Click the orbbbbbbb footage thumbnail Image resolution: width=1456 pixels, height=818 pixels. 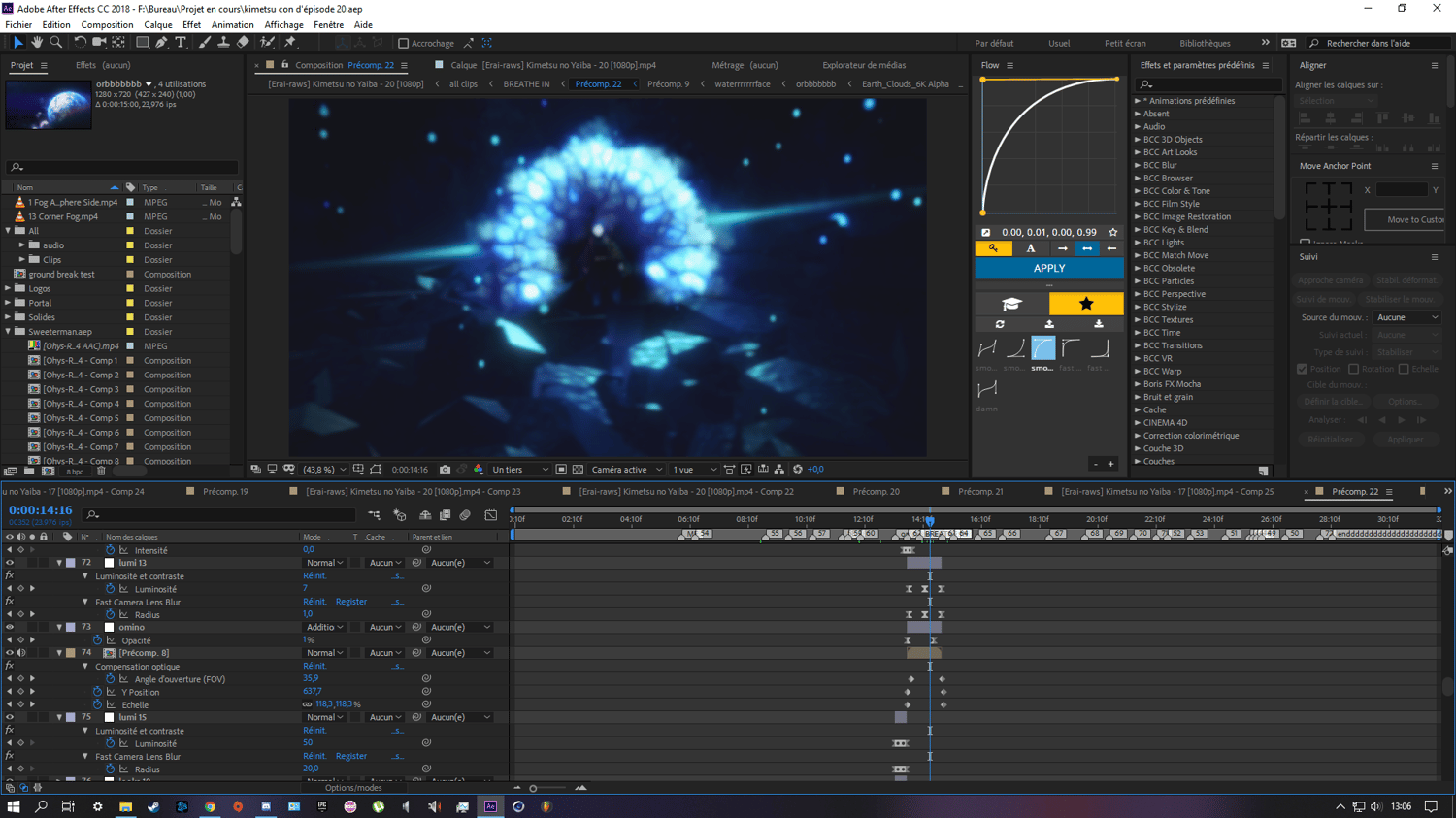[49, 104]
